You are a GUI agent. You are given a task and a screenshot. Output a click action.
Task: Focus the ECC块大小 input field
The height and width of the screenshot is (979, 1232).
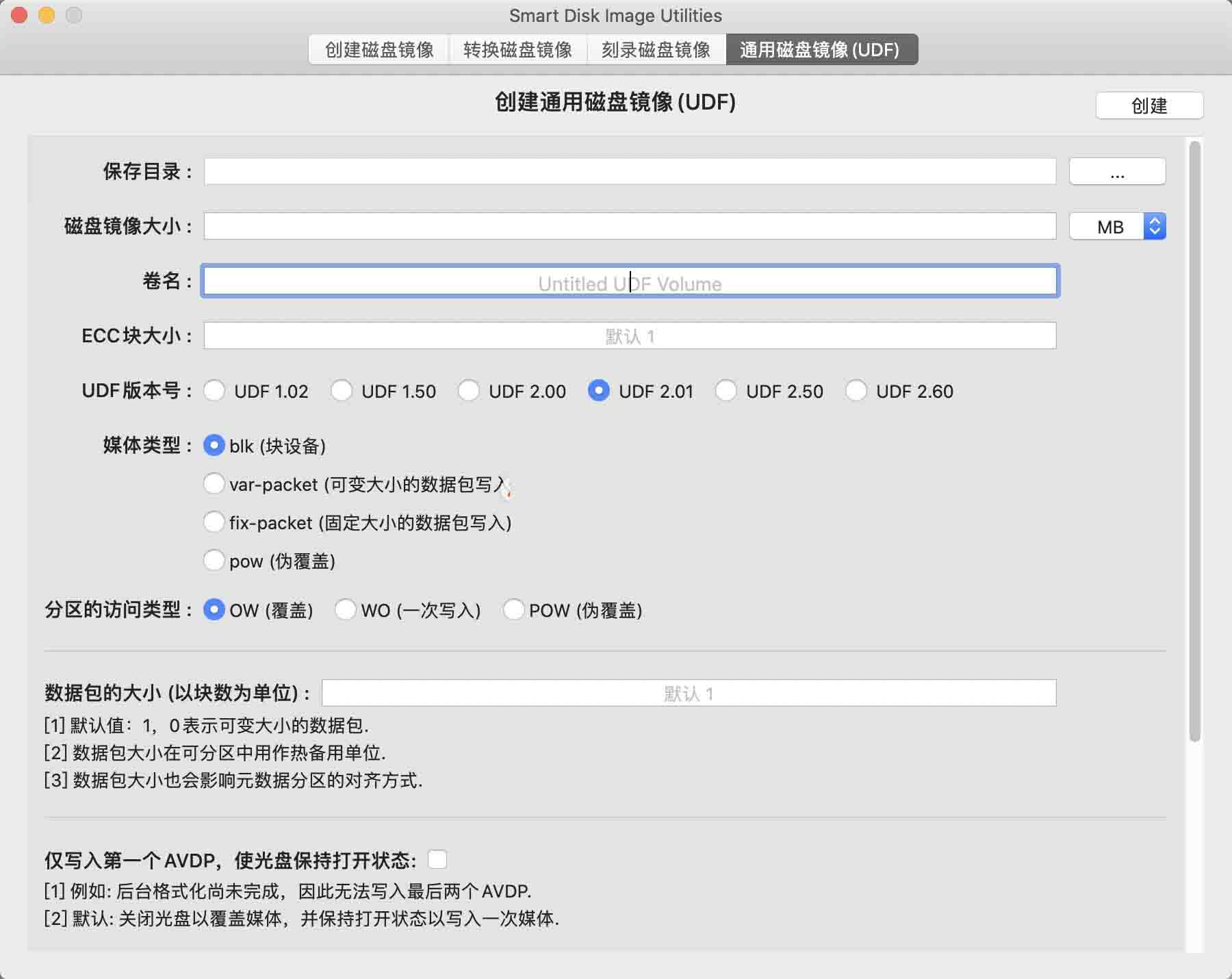point(630,335)
